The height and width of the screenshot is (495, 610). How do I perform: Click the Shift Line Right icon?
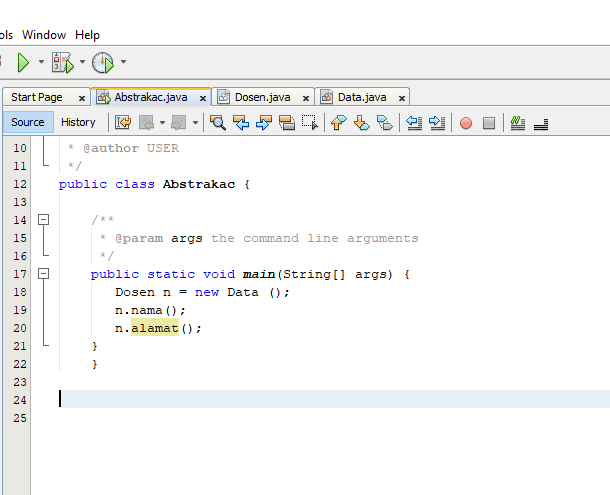click(x=436, y=123)
